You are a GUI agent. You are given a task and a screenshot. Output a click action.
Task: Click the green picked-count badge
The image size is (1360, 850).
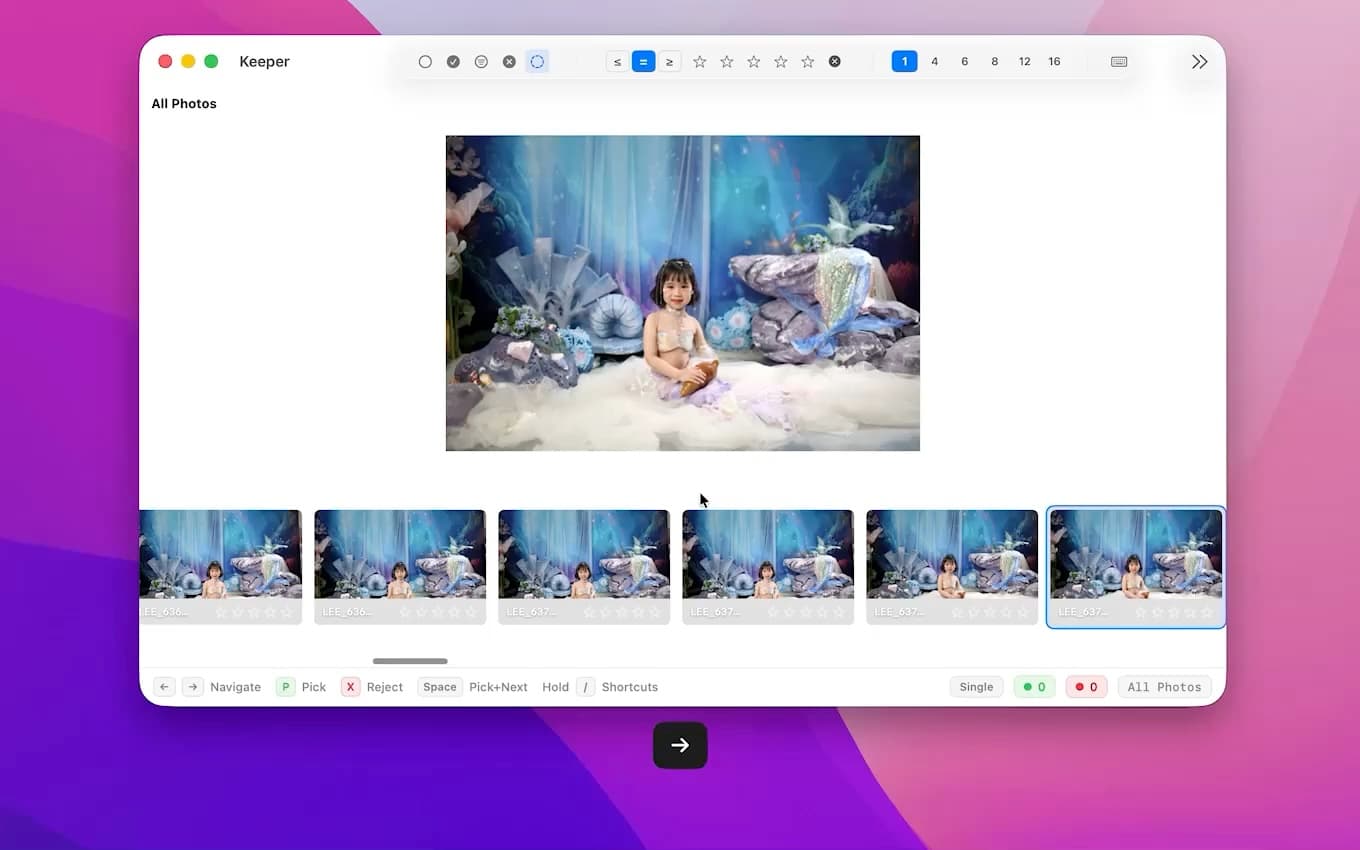pos(1034,687)
